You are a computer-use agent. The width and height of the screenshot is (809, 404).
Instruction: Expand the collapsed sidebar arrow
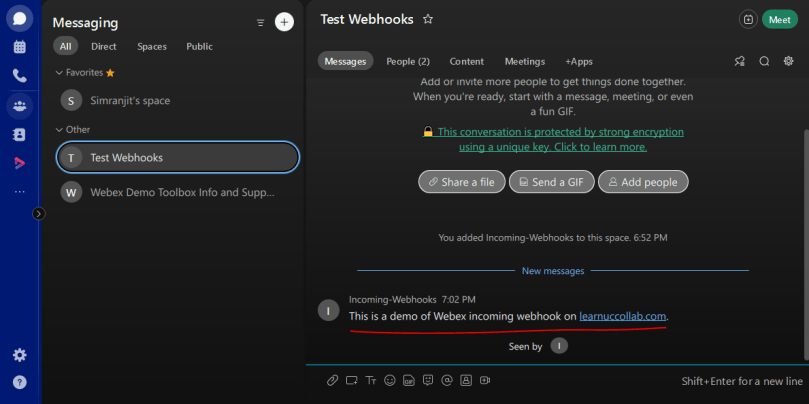(x=39, y=214)
